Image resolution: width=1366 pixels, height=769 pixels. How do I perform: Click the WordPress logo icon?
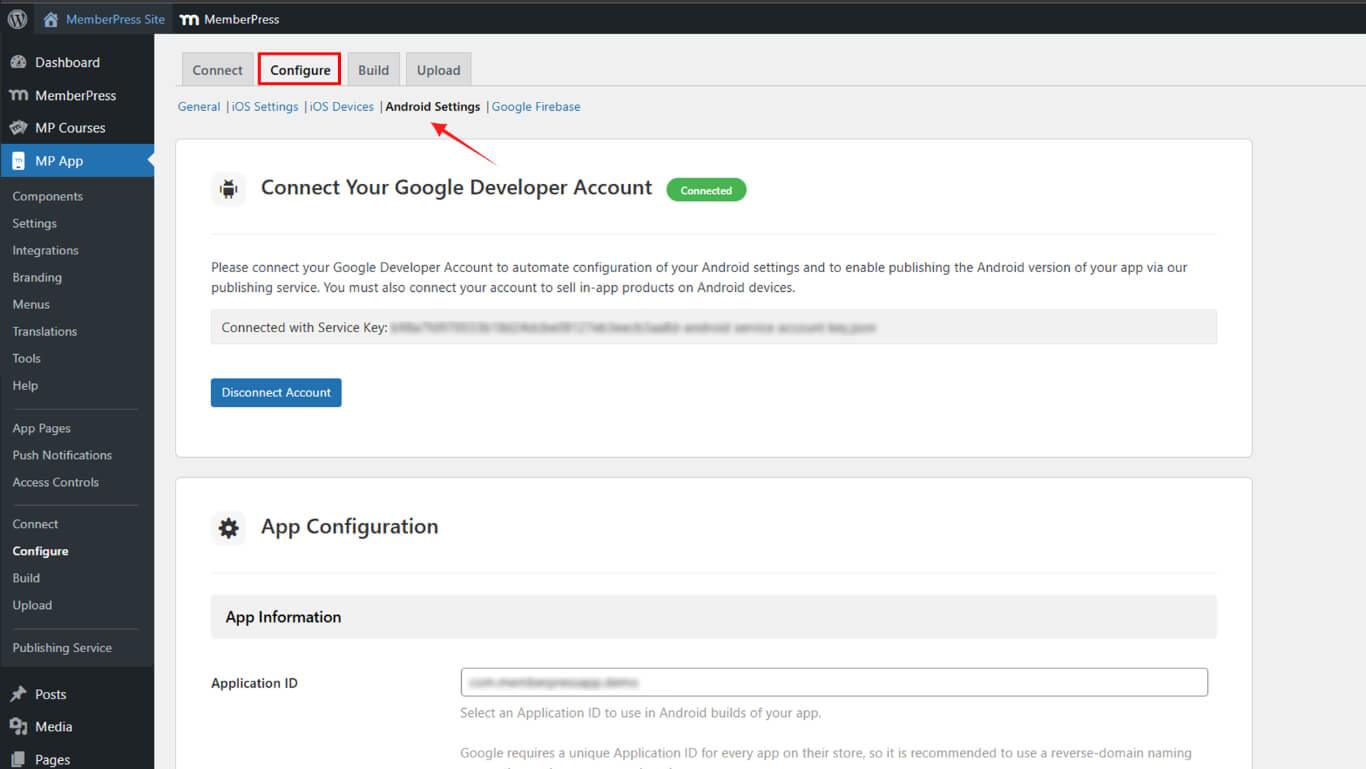17,19
